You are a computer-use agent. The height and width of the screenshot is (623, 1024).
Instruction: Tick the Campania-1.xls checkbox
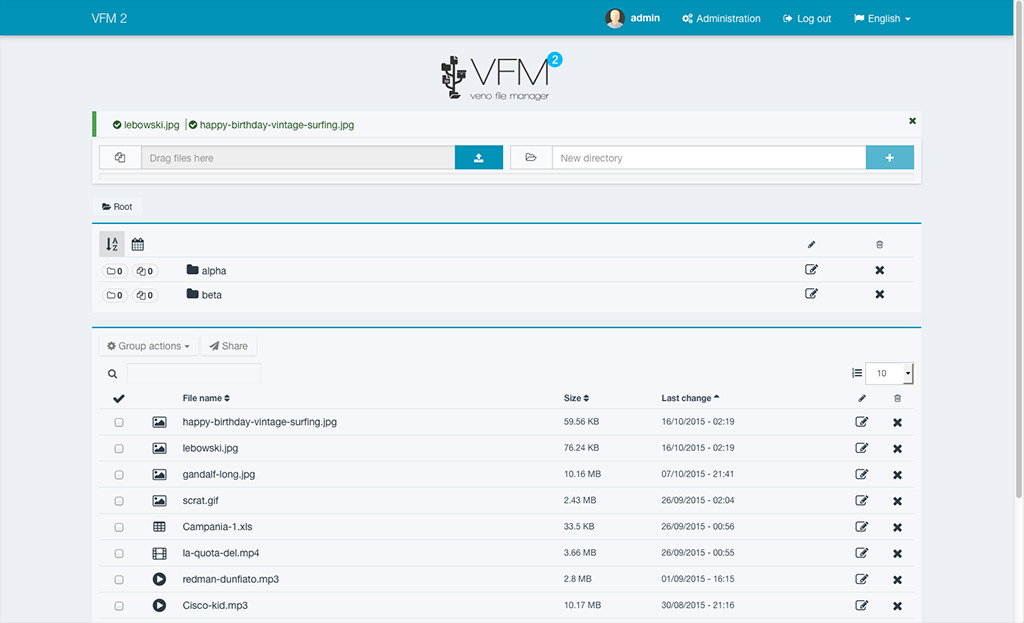pyautogui.click(x=119, y=527)
